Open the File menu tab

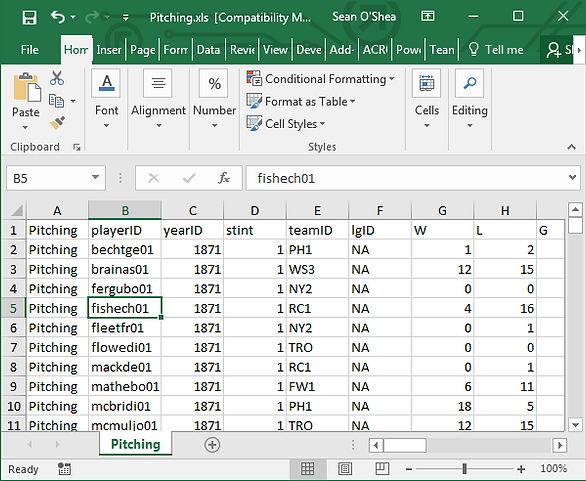pos(30,50)
